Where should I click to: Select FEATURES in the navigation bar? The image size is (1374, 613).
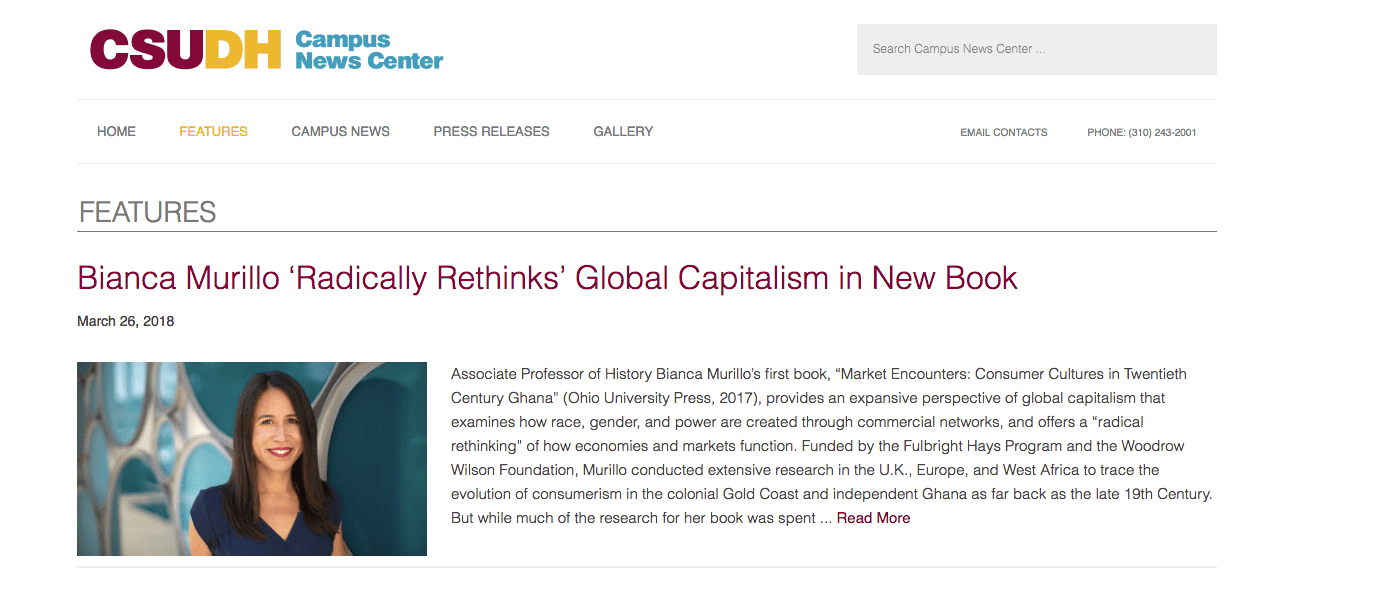point(213,131)
